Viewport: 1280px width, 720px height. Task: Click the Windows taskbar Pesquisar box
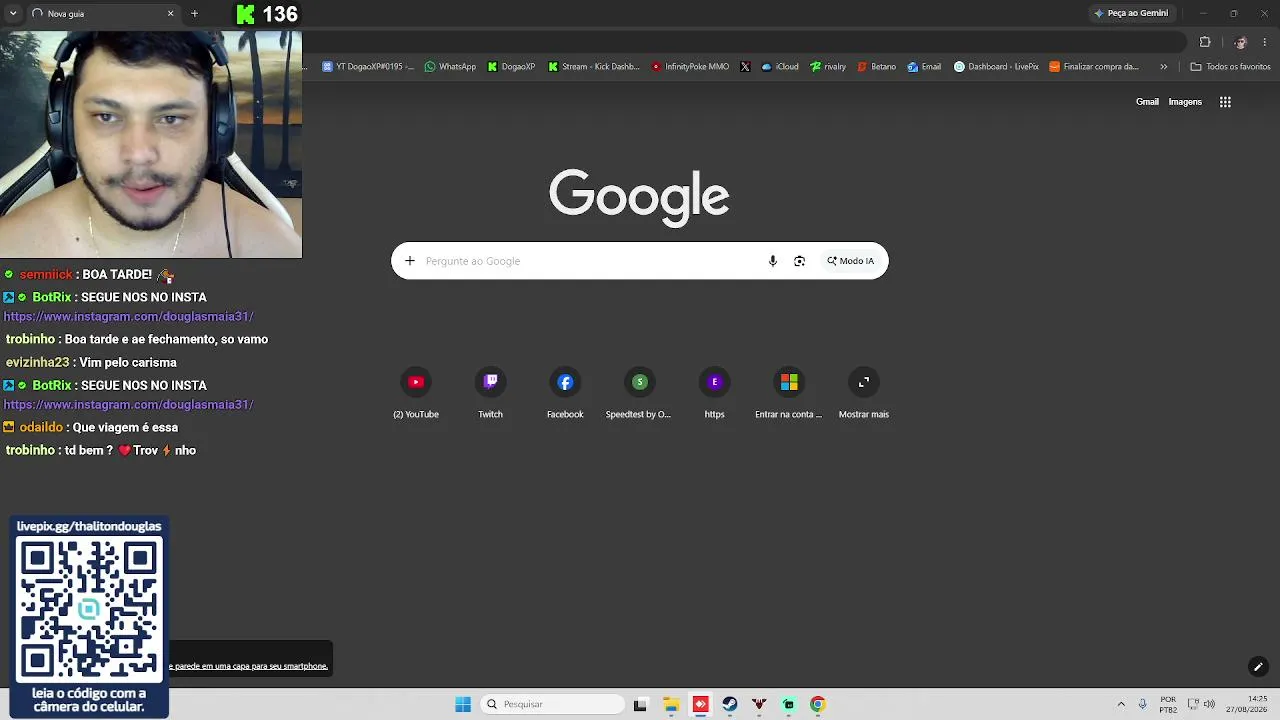tap(553, 704)
